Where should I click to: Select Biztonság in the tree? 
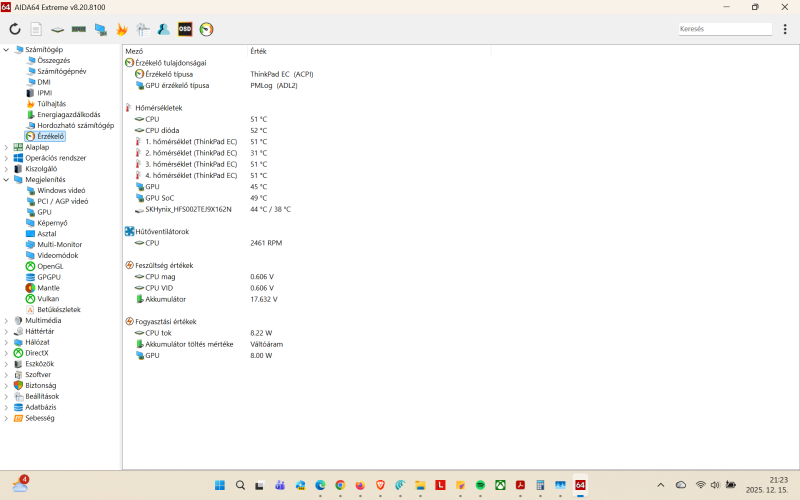pos(41,386)
